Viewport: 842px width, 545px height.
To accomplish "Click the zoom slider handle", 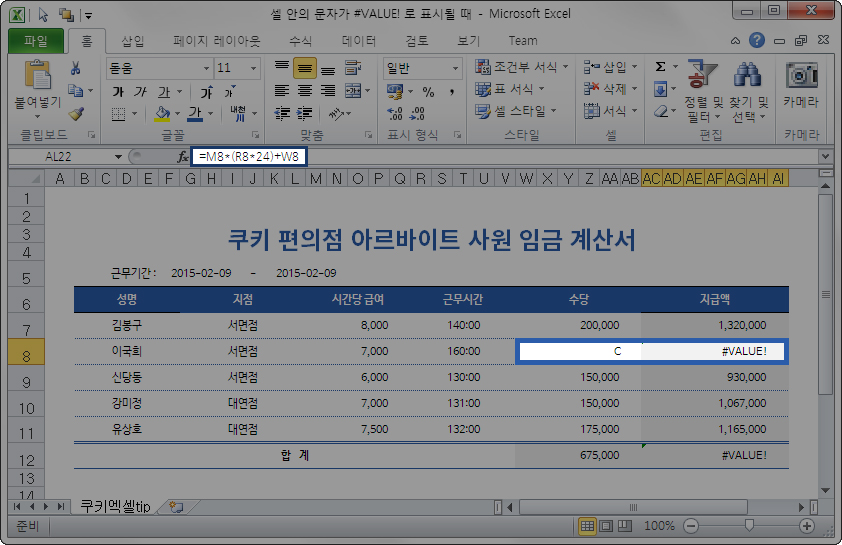I will point(749,526).
